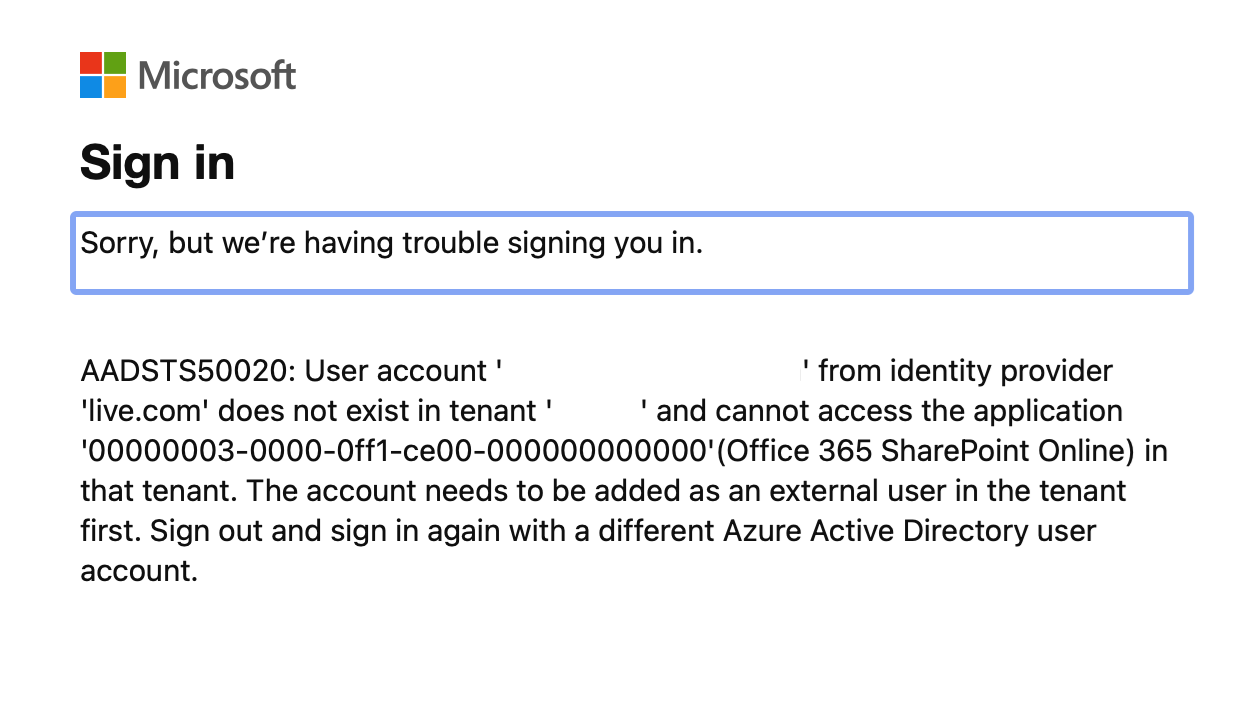Viewport: 1250px width, 710px height.
Task: Focus the "Sorry, but we're having trouble" message box
Action: pos(631,253)
